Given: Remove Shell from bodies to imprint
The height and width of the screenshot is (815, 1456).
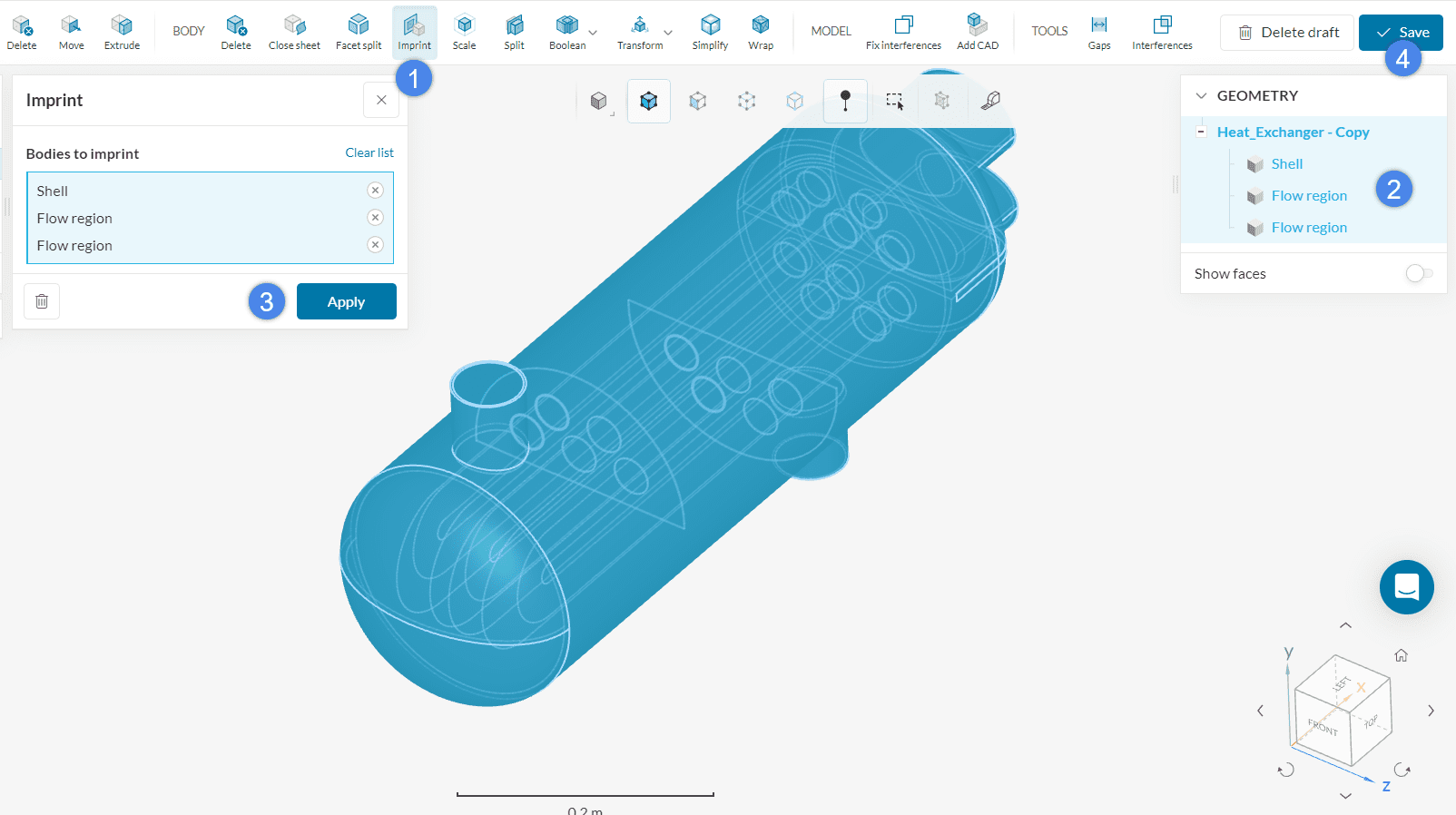Looking at the screenshot, I should coord(375,191).
